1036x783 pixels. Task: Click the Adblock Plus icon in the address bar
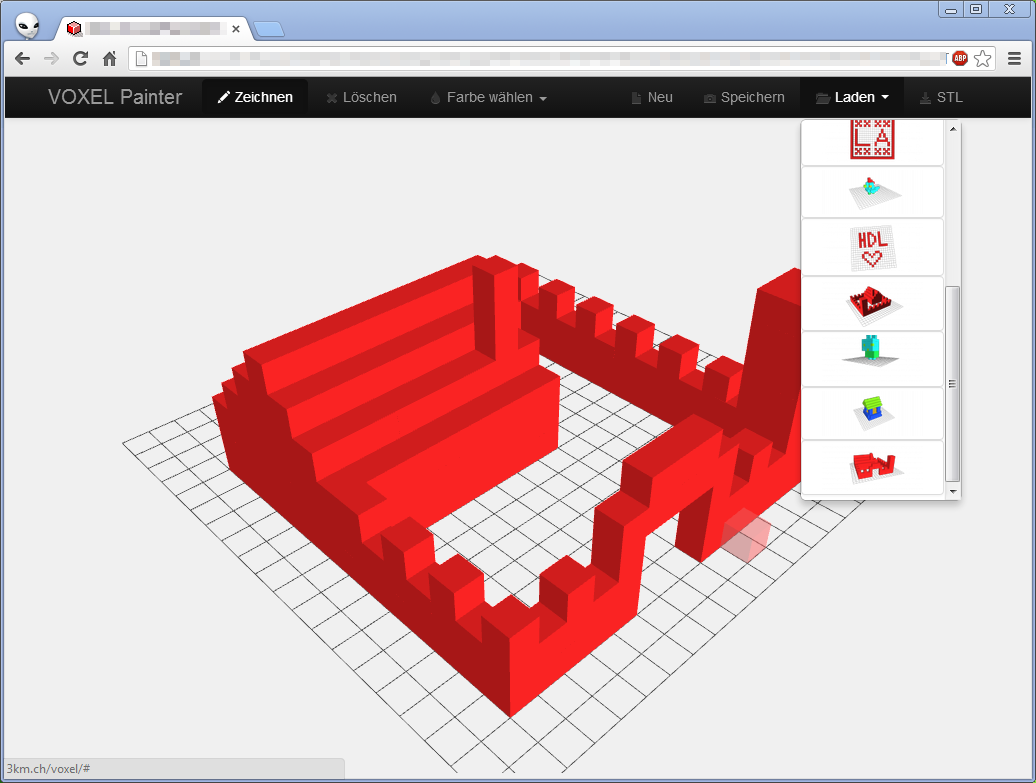point(959,58)
